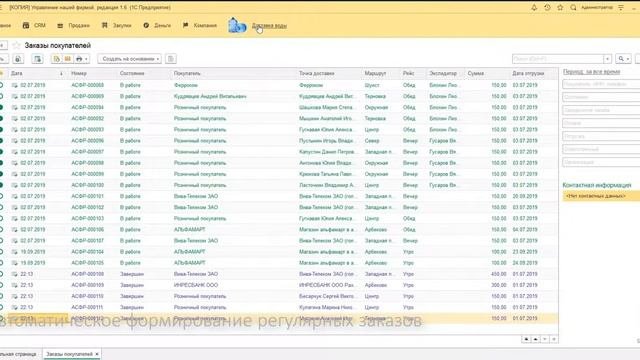The width and height of the screenshot is (640, 360).
Task: Click the search input field
Action: (x=558, y=59)
